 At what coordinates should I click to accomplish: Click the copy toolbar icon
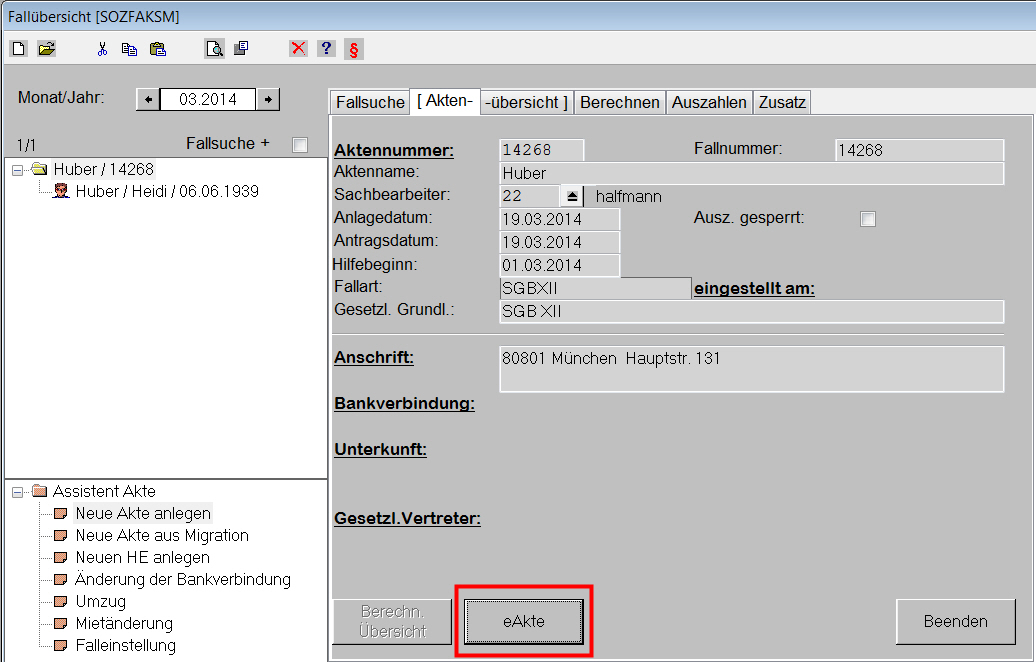(129, 48)
